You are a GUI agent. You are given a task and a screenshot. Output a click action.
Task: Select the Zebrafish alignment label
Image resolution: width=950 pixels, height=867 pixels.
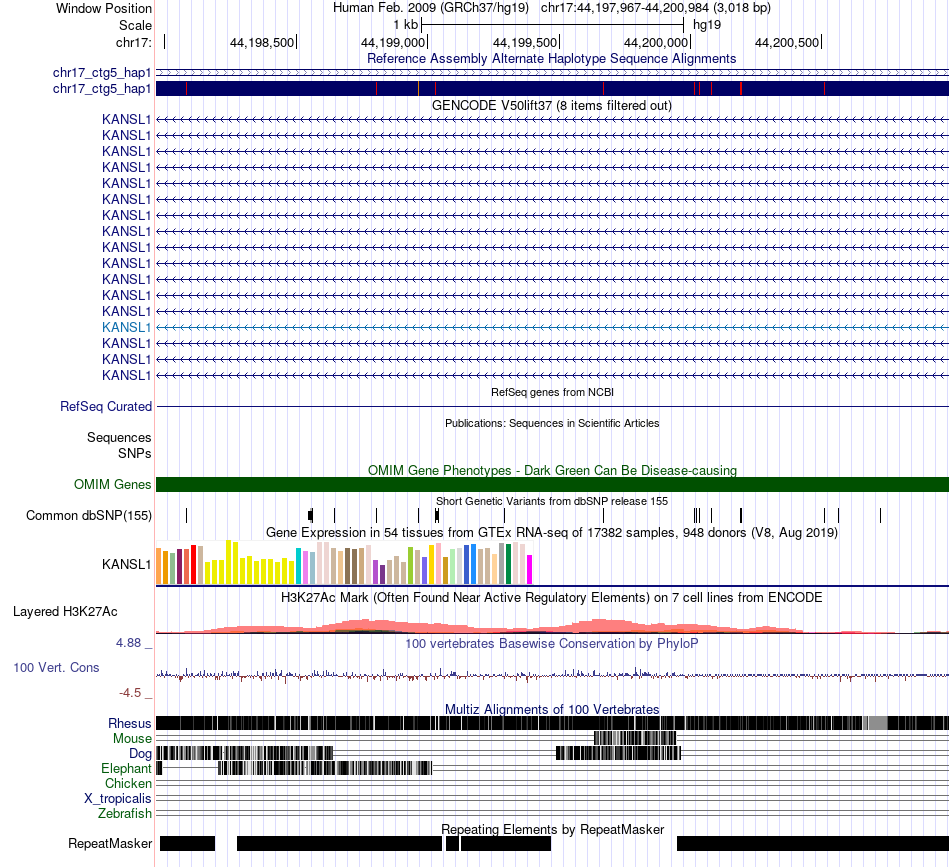click(124, 813)
